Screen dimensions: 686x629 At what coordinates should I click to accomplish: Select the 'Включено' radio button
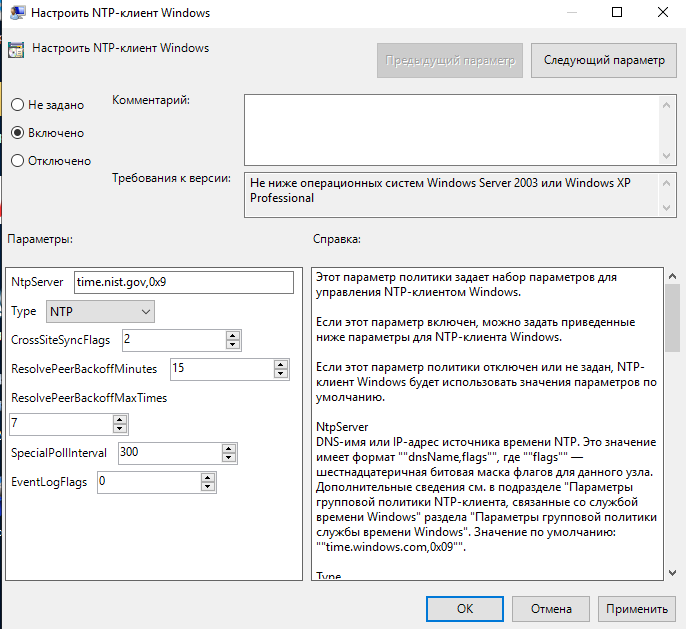pyautogui.click(x=17, y=133)
